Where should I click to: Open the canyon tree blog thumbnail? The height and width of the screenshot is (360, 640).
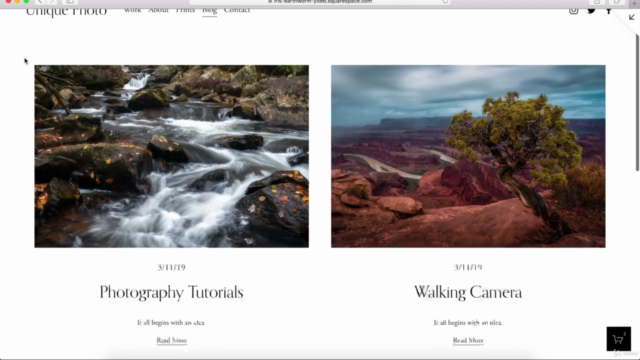pos(468,156)
